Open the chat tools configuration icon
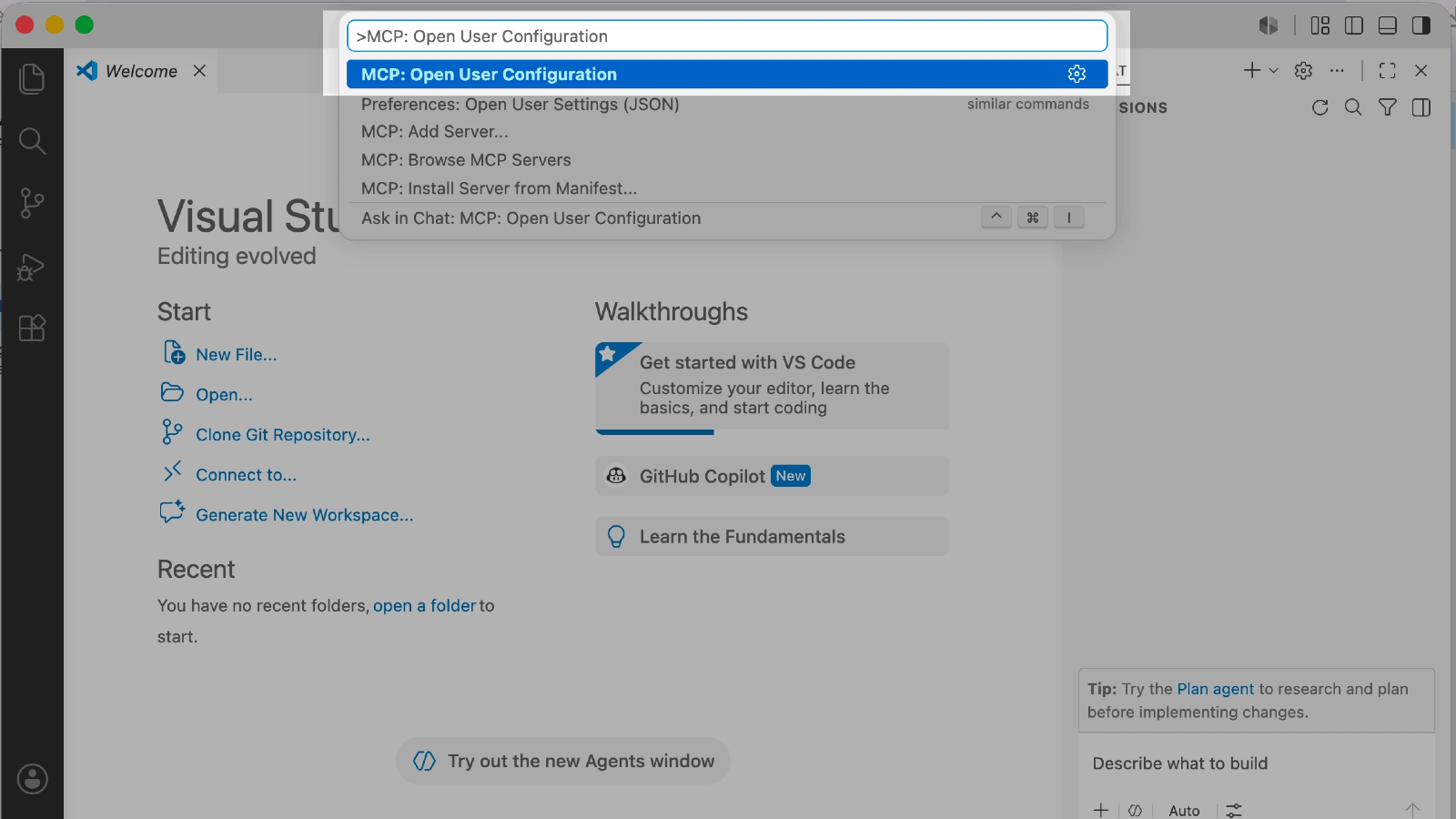The image size is (1456, 819). 1234,810
